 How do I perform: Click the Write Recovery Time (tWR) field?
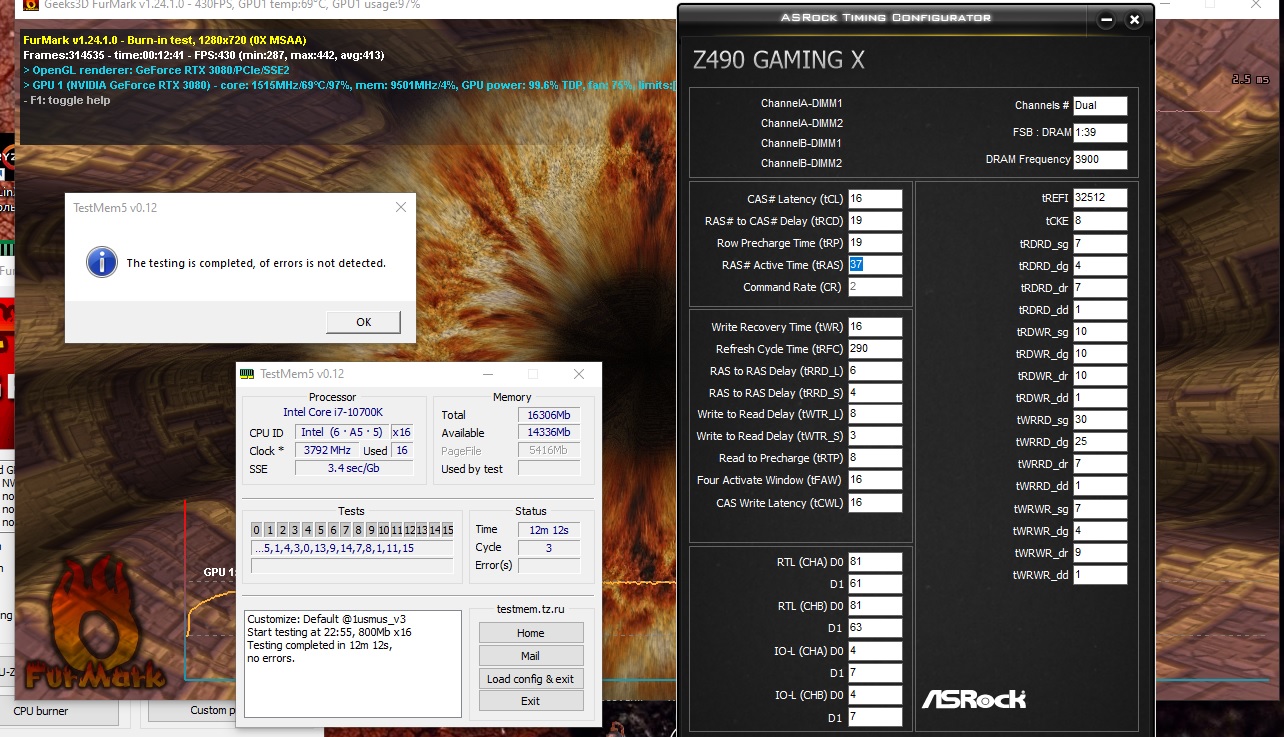(875, 327)
